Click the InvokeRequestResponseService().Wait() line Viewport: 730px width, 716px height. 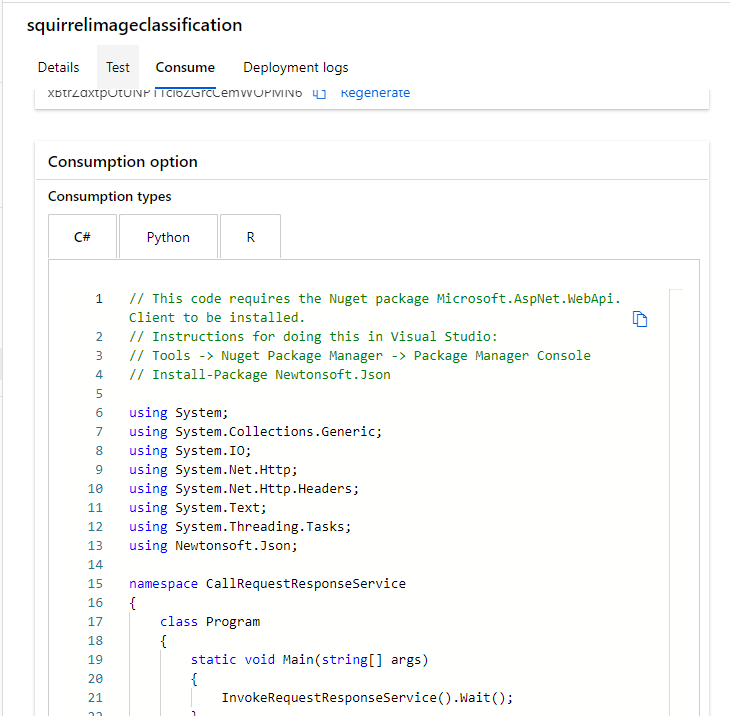click(367, 698)
